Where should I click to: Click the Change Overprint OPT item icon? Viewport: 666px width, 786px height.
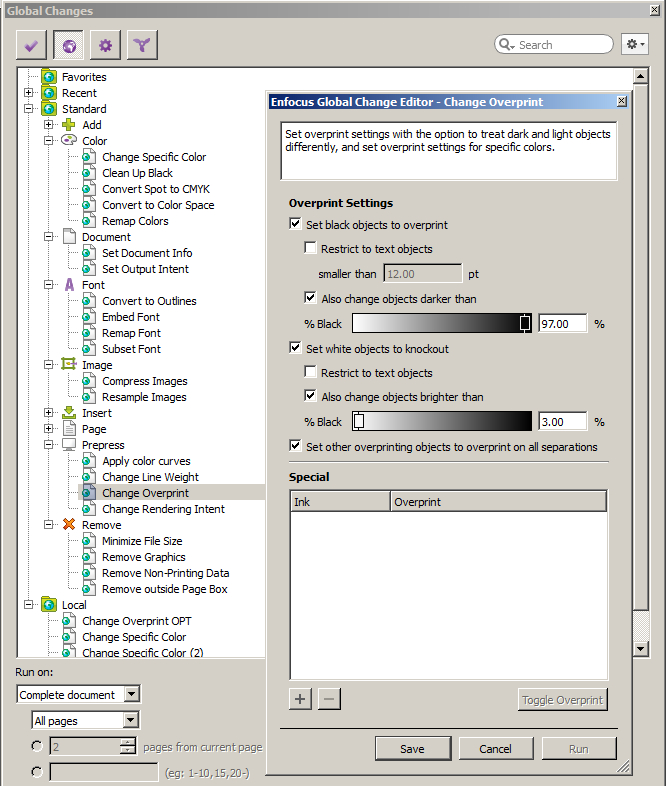[x=69, y=621]
